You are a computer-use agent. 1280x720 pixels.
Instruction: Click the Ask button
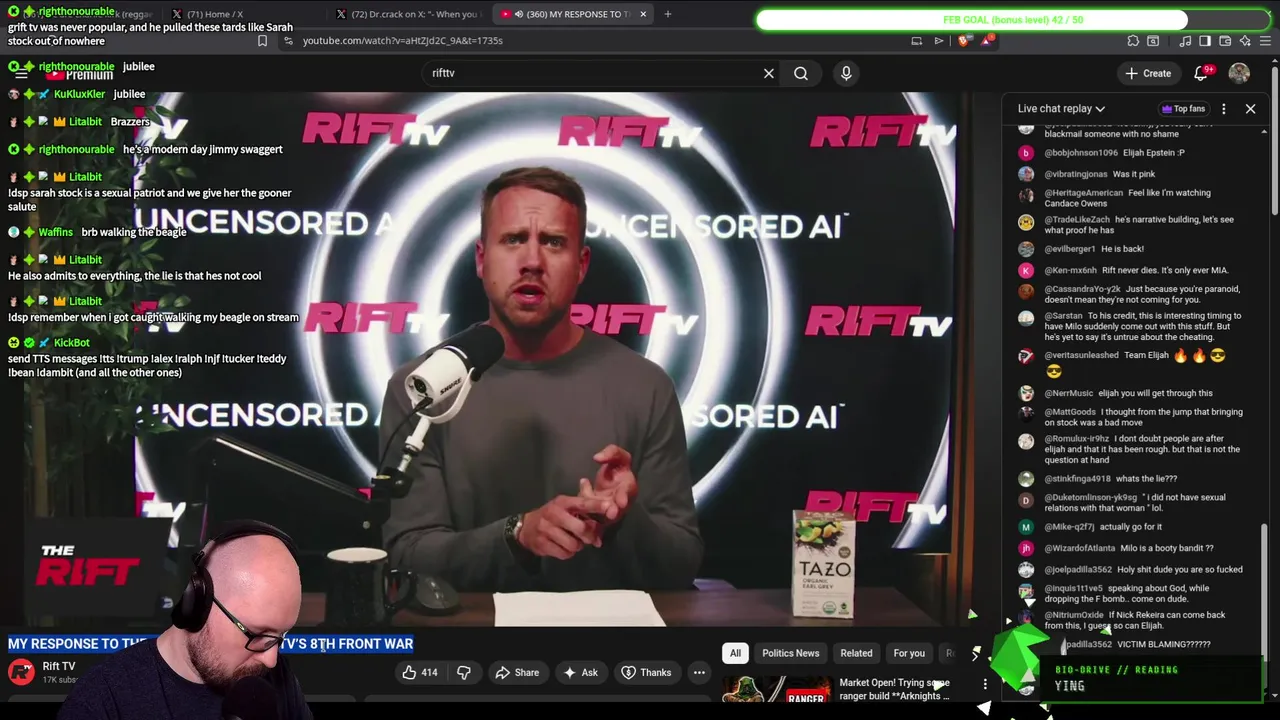(580, 672)
